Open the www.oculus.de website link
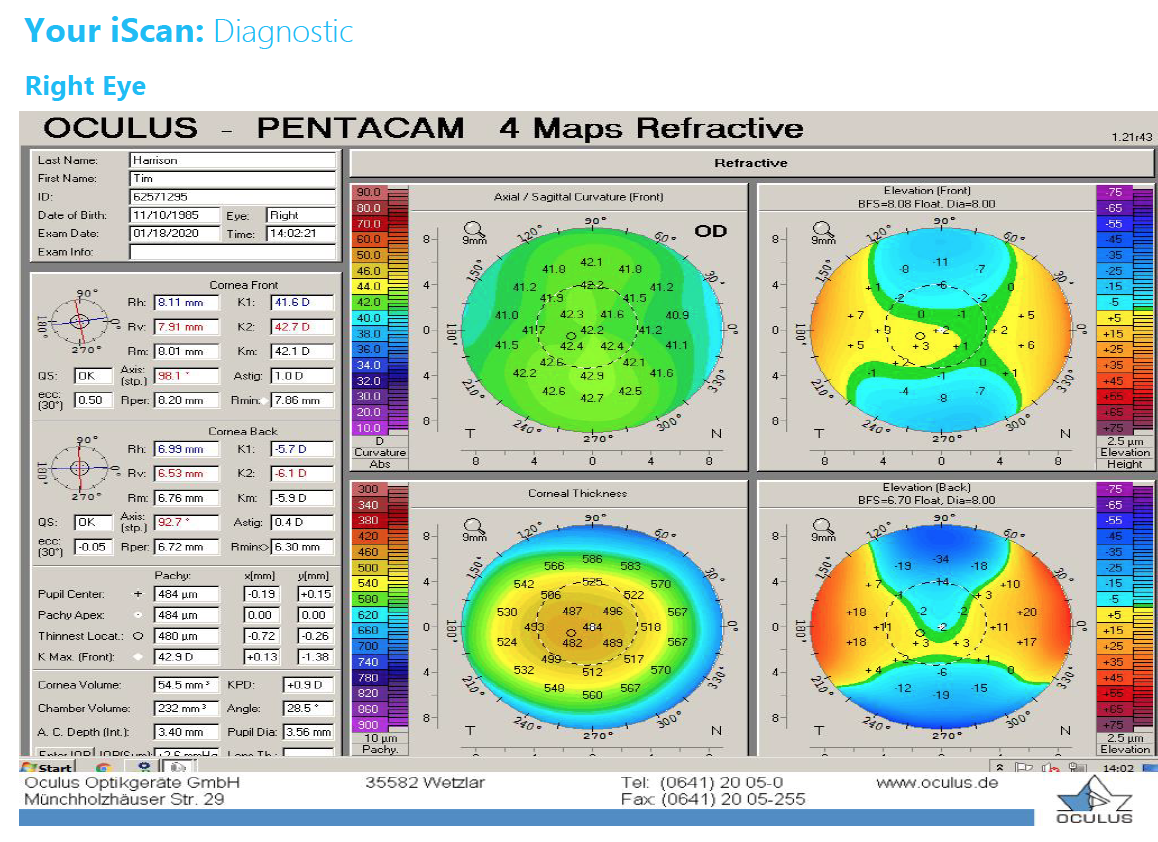Screen dimensions: 1158x842 point(936,783)
